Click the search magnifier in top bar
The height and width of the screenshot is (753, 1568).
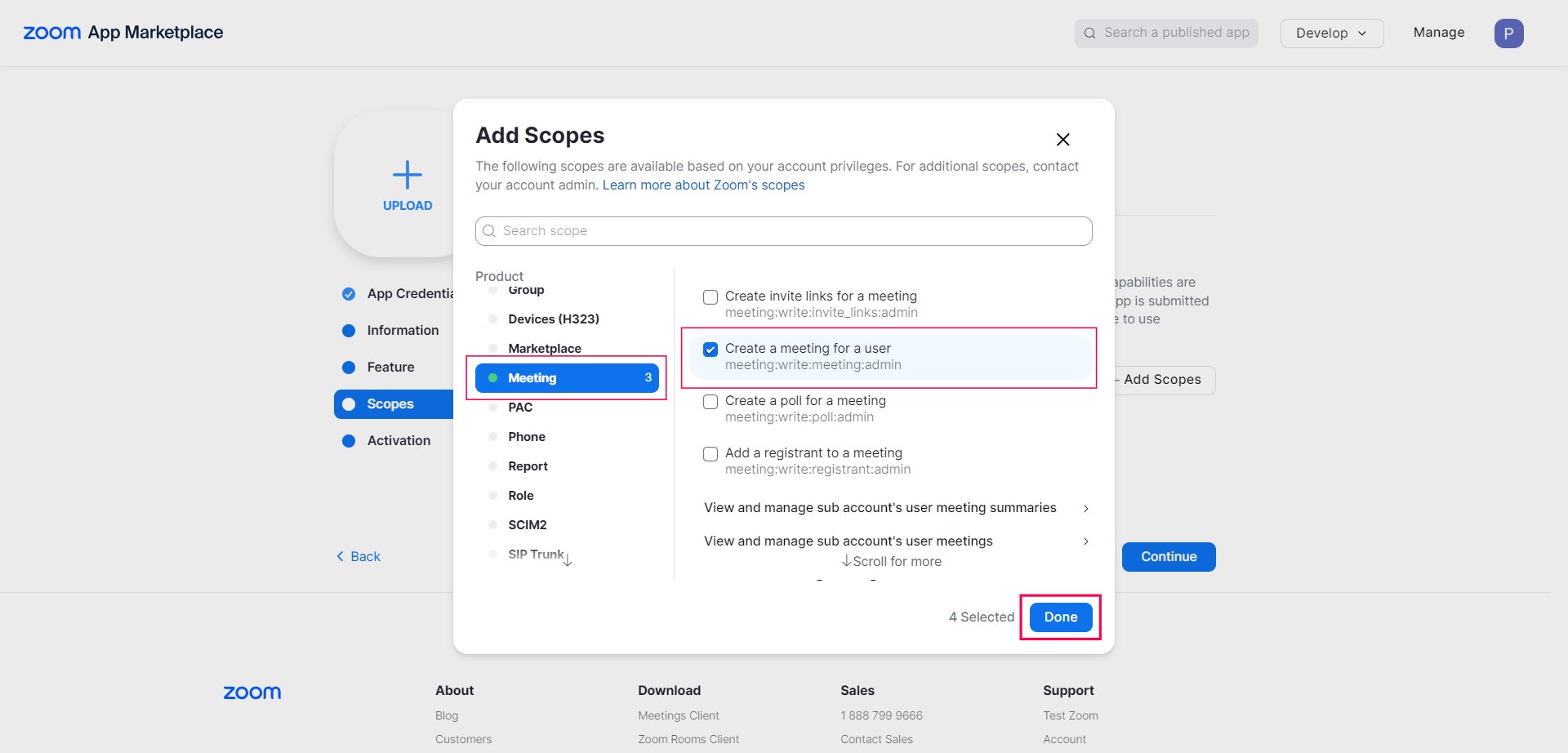point(1089,33)
